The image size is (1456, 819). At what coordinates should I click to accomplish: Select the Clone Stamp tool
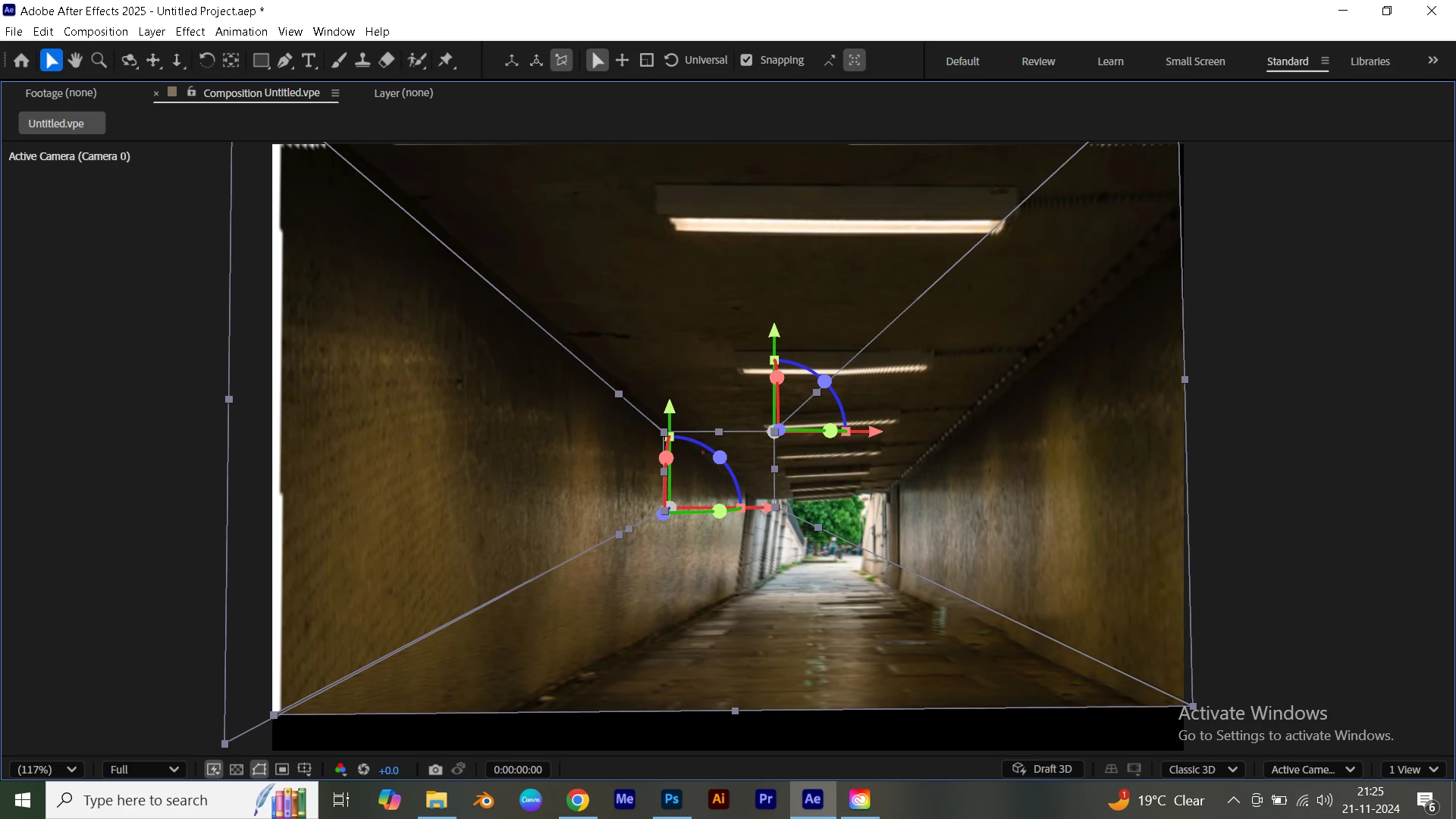pos(362,61)
